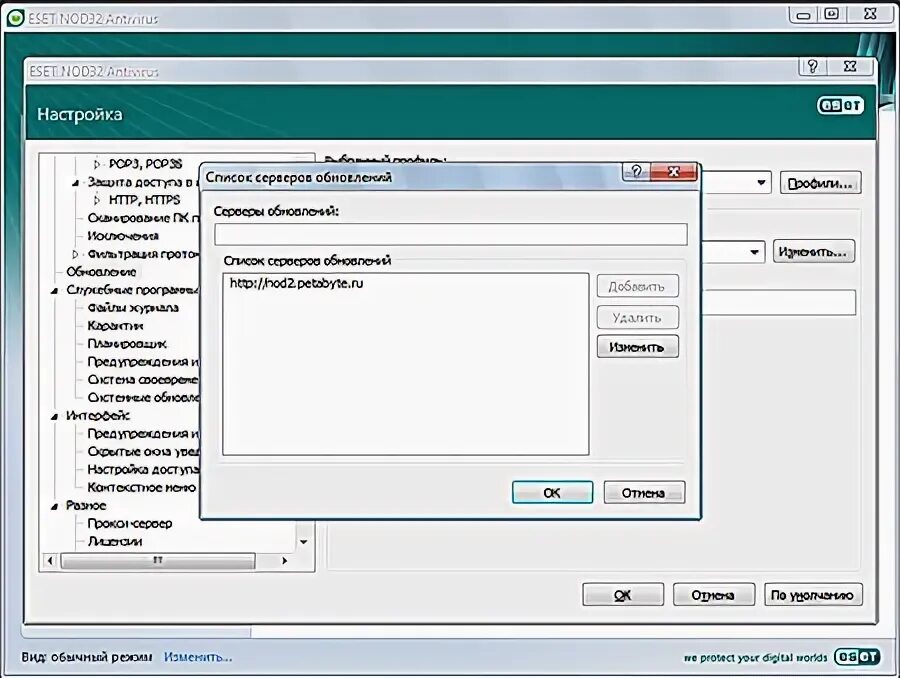This screenshot has width=900, height=678.
Task: Expand the HTTP, HTTPS tree node
Action: (x=96, y=200)
